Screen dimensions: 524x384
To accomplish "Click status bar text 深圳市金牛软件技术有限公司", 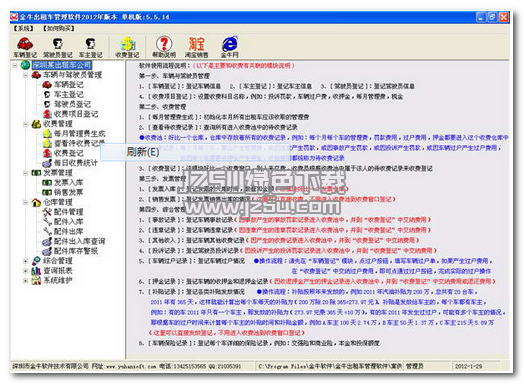I will pos(50,366).
